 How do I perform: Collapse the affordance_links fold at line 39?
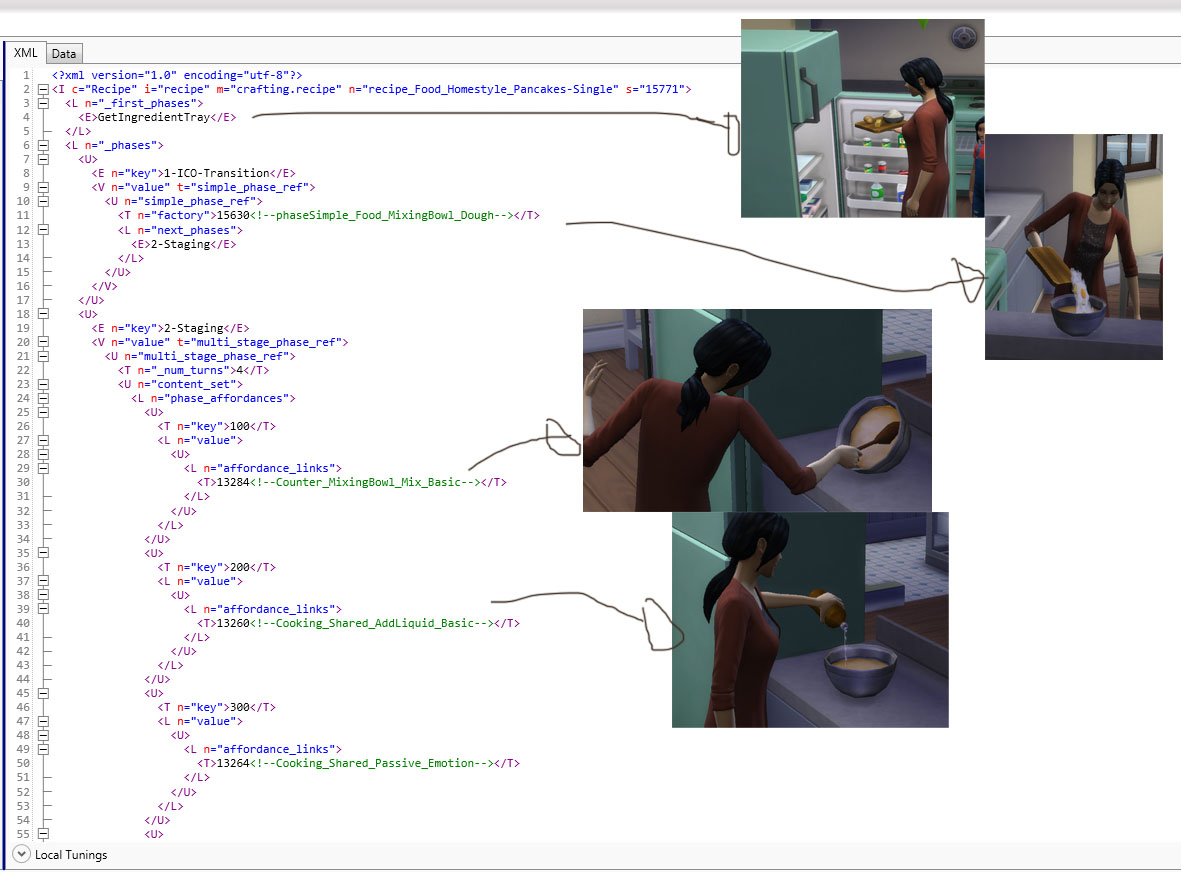tap(44, 609)
